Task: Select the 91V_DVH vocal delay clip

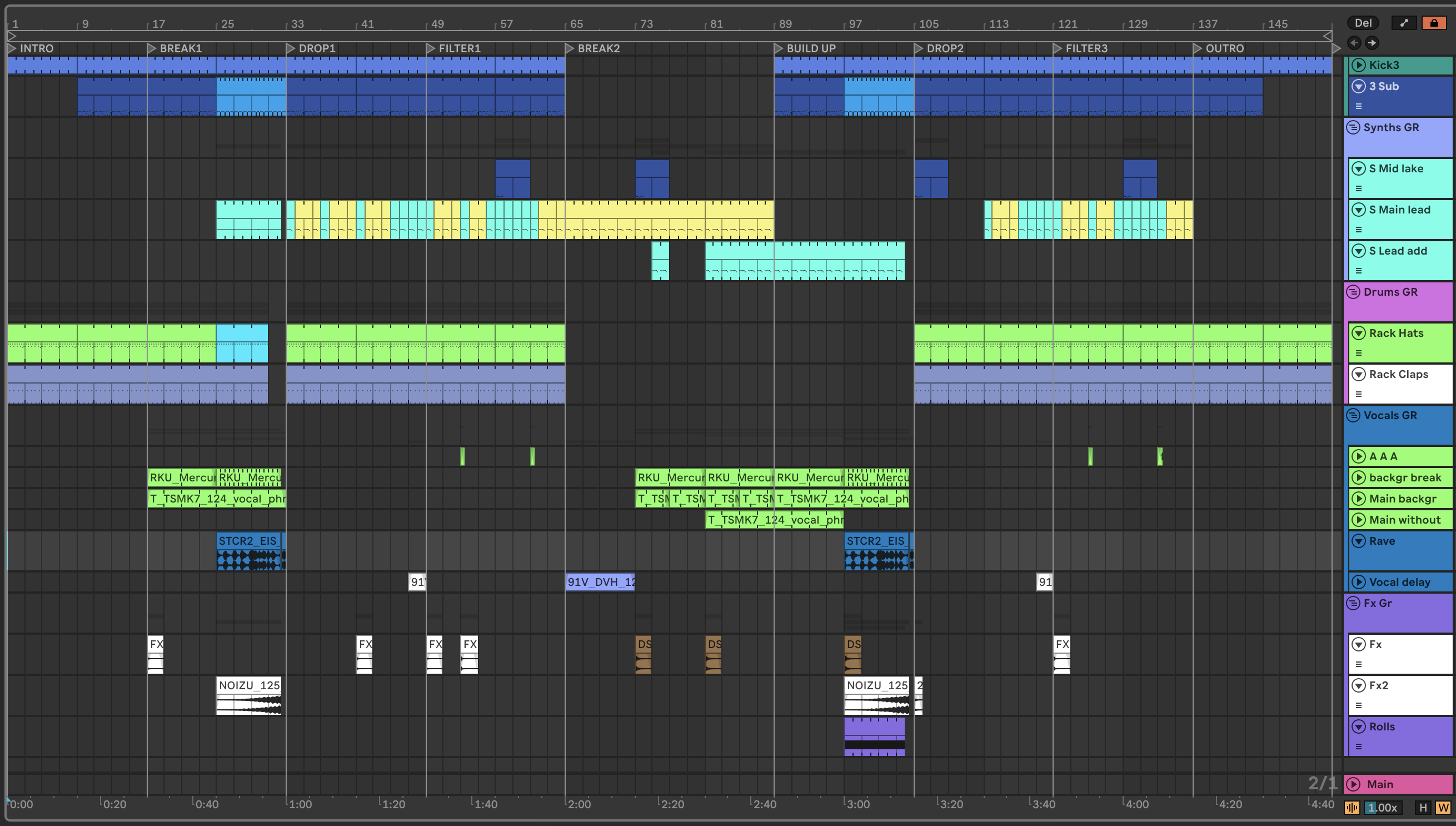Action: pyautogui.click(x=600, y=581)
